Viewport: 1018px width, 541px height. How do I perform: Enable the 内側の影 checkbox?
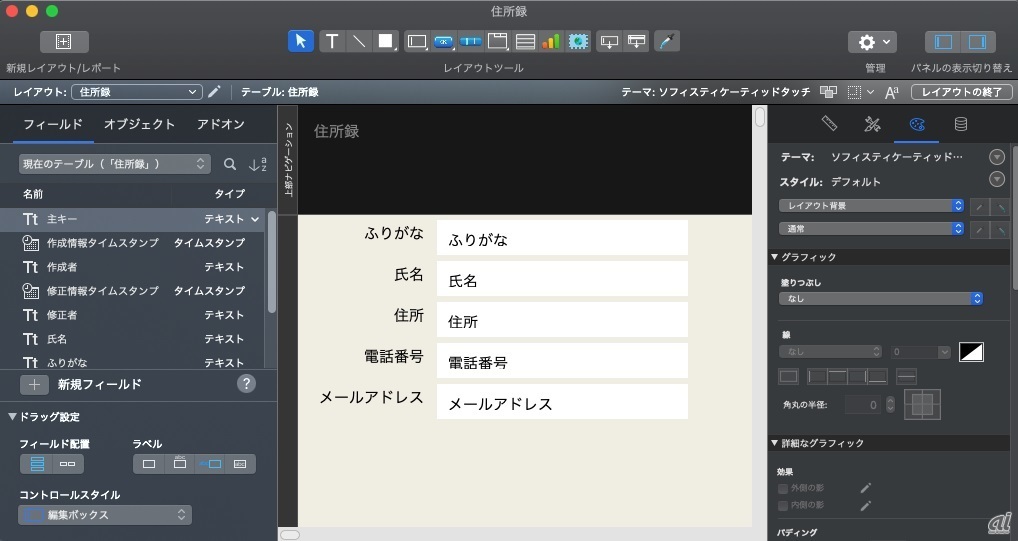(x=783, y=506)
